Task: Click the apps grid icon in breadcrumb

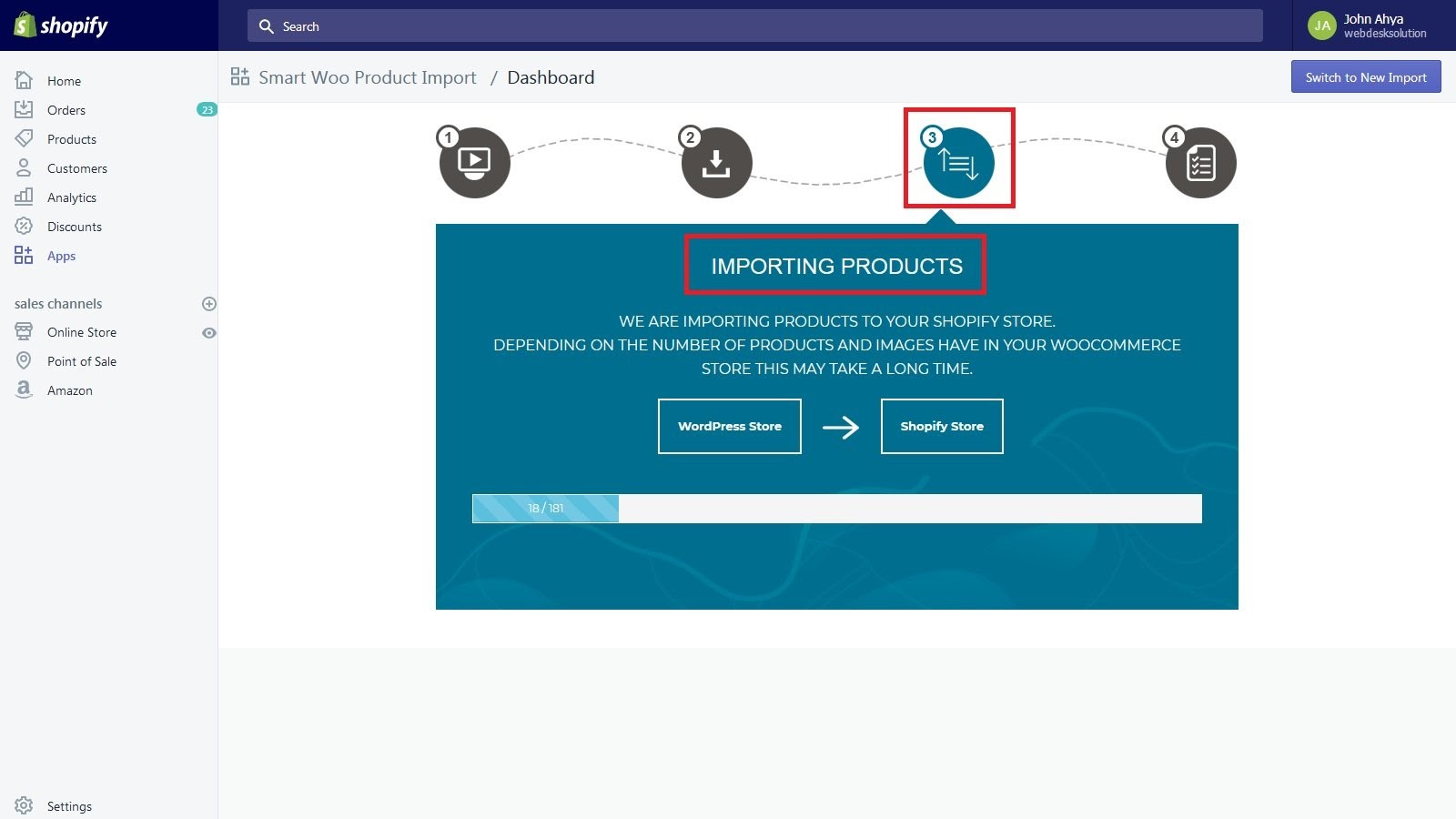Action: pyautogui.click(x=239, y=77)
